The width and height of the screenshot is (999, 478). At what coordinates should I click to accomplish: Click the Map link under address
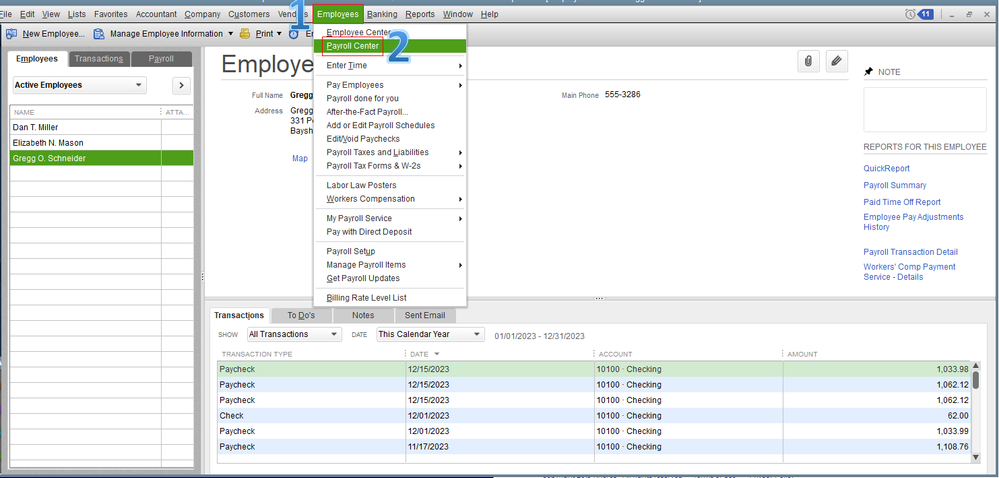pyautogui.click(x=299, y=158)
